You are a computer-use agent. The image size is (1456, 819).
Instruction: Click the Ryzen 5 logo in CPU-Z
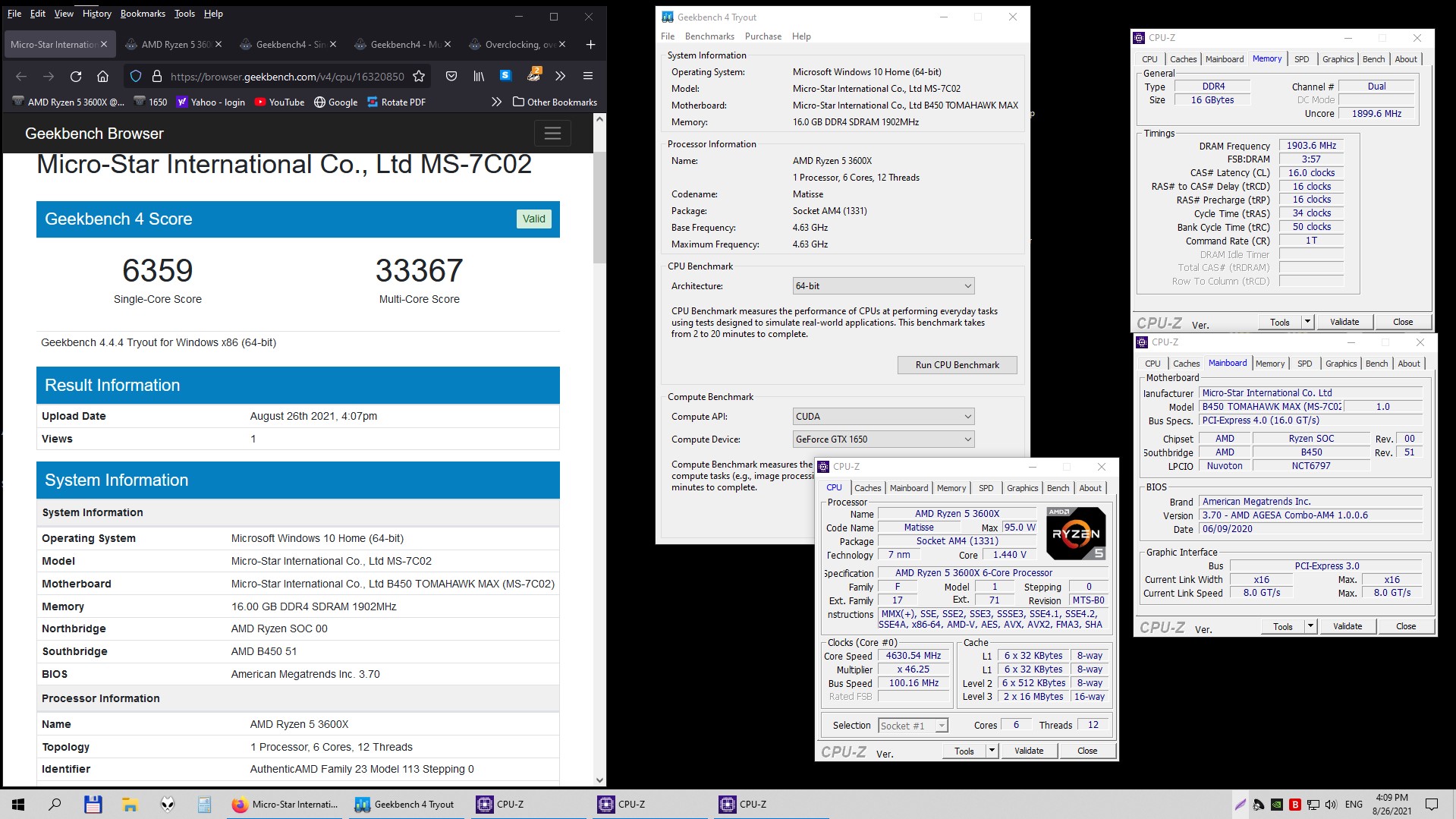tap(1076, 534)
